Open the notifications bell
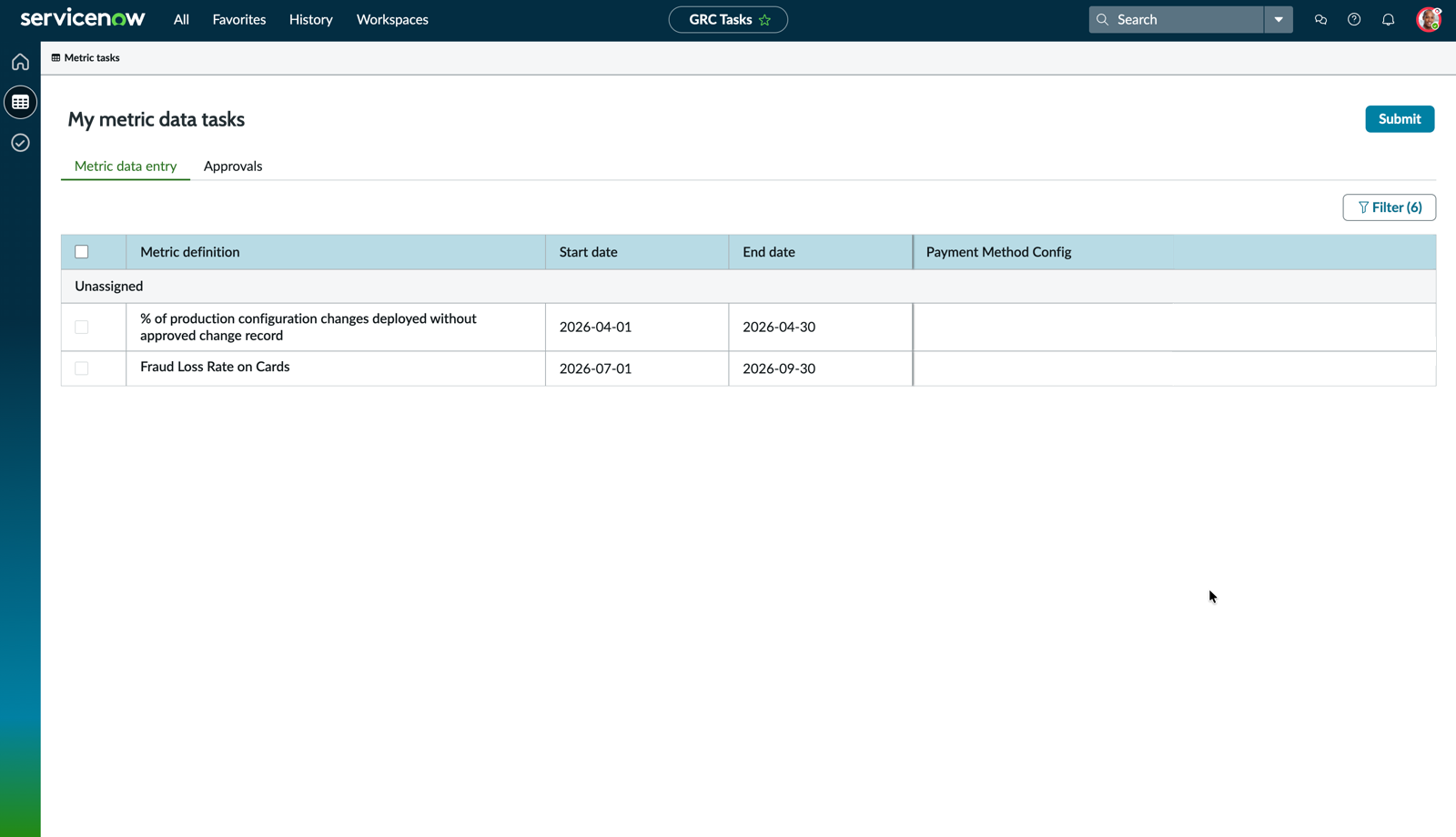1456x837 pixels. tap(1388, 19)
